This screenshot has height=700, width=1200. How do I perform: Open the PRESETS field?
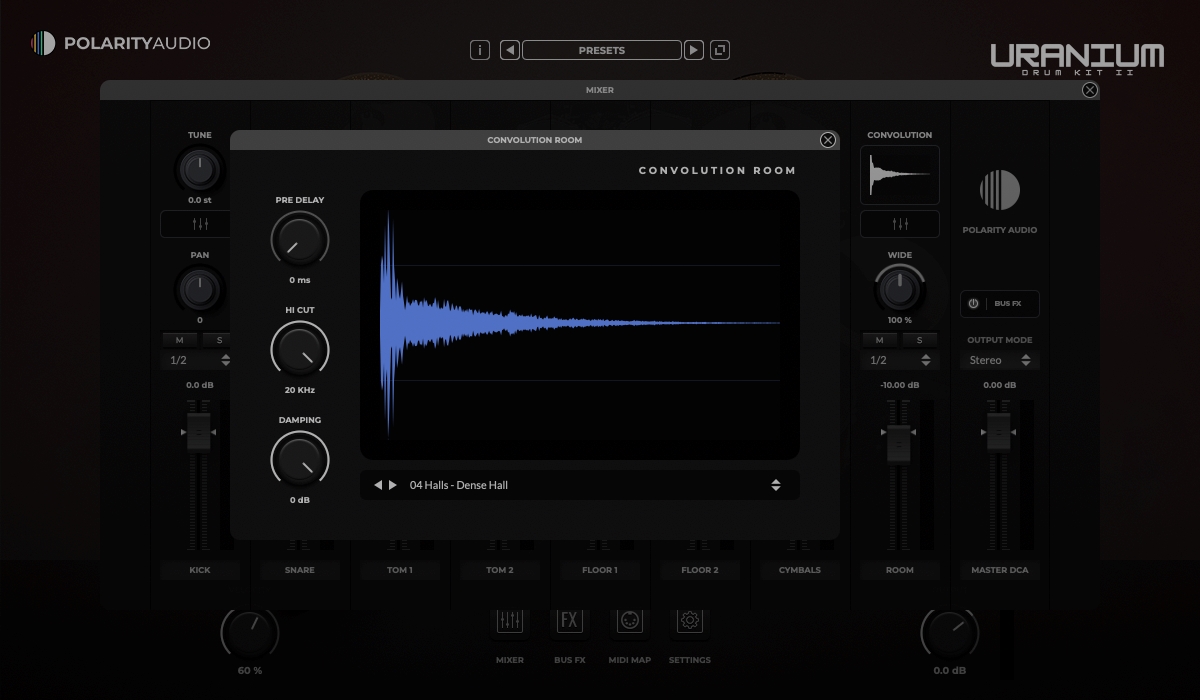coord(602,50)
